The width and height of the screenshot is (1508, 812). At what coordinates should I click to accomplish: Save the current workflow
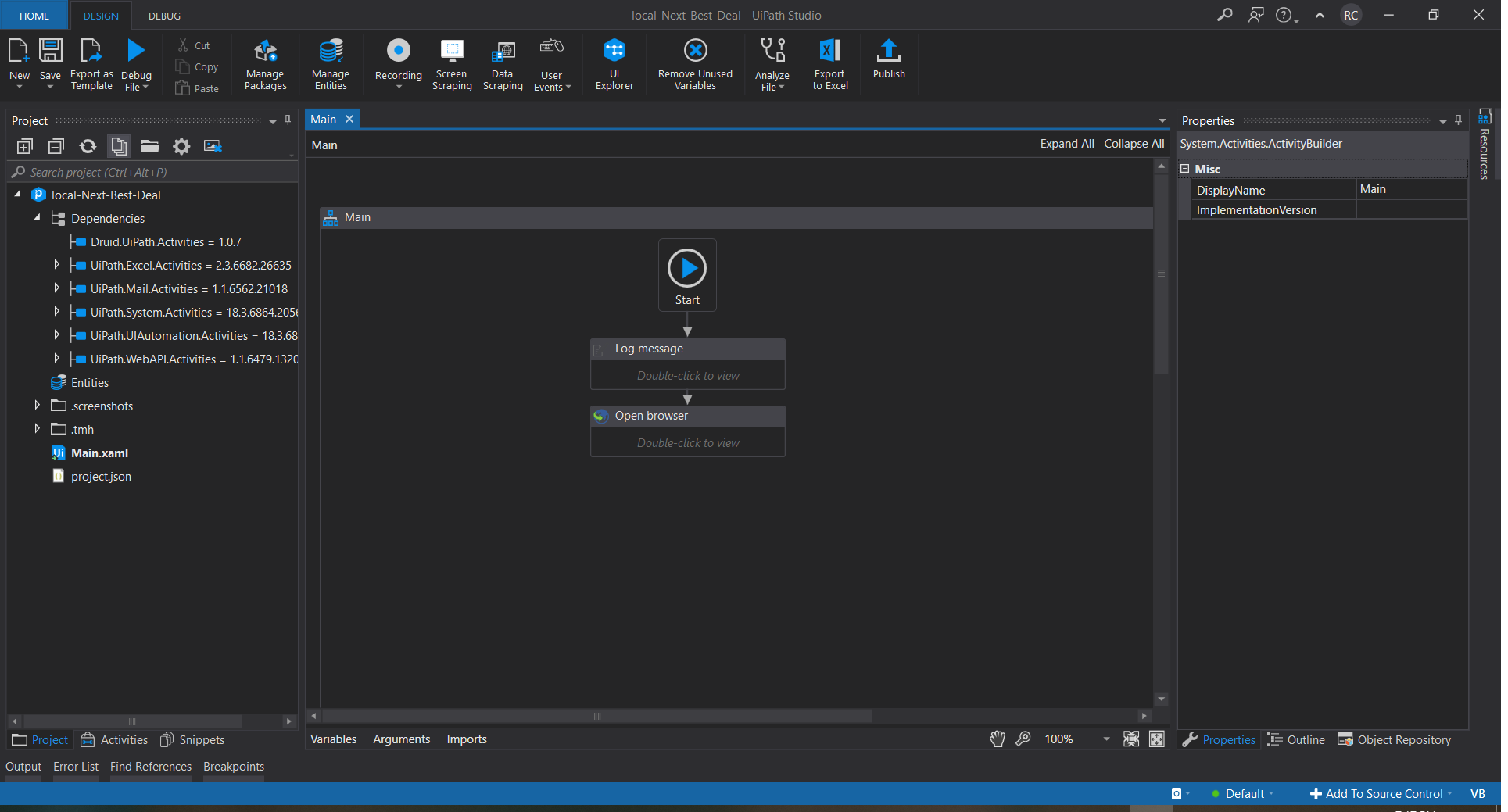pyautogui.click(x=50, y=63)
